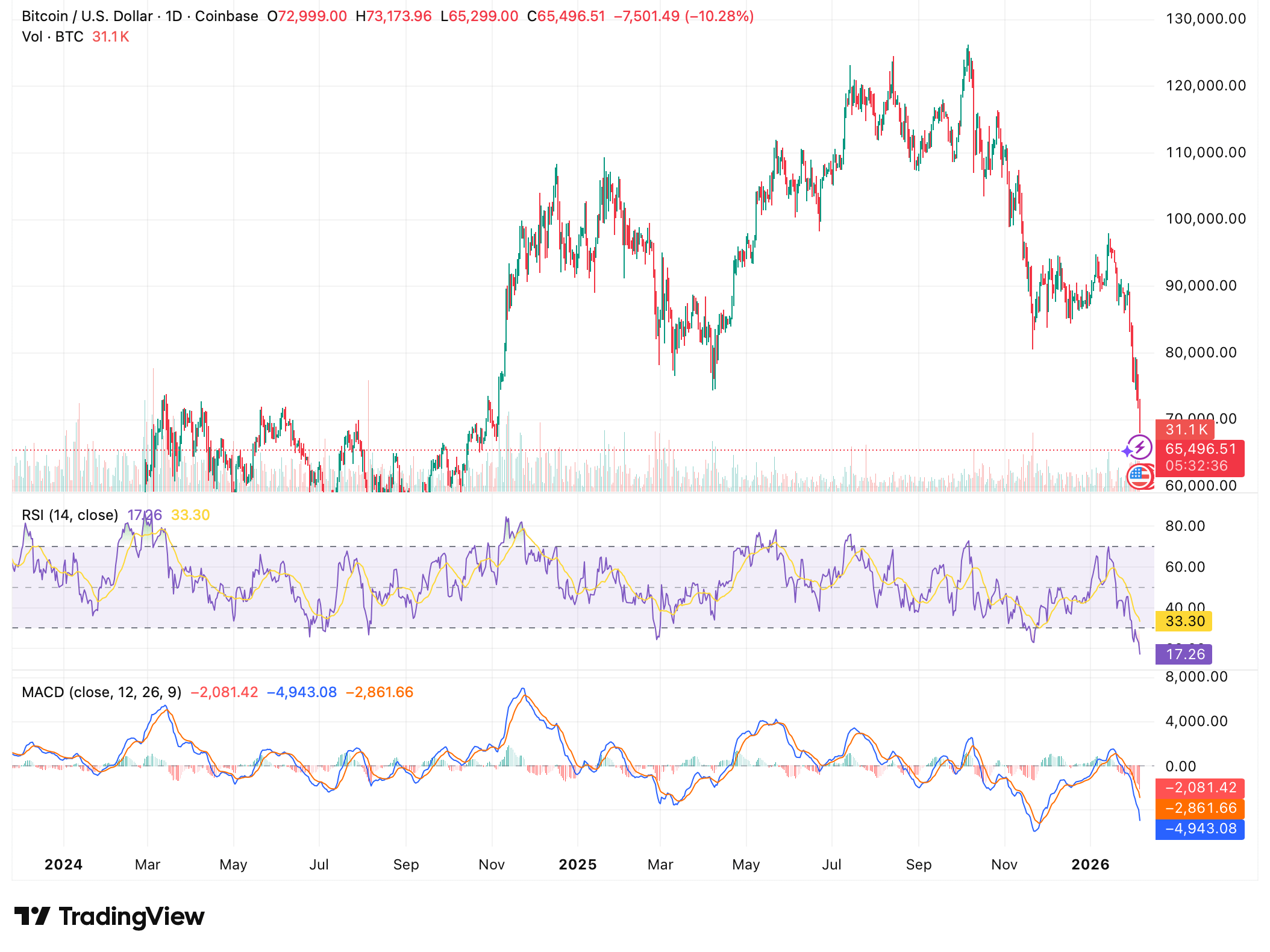Click the 130,000.00 level on price scale
The image size is (1270, 952).
pos(1206,19)
